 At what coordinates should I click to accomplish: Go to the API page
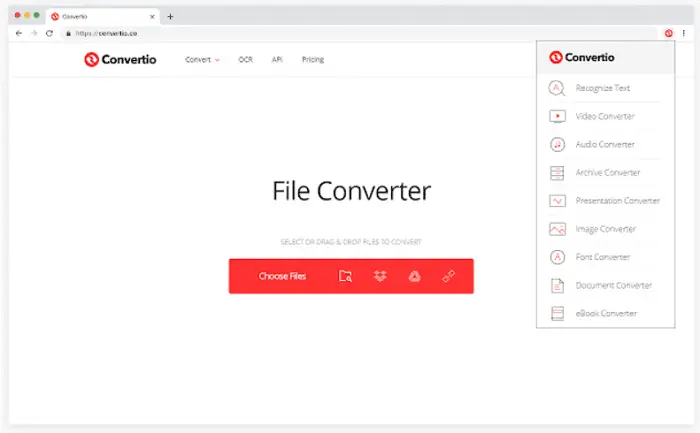pos(277,59)
